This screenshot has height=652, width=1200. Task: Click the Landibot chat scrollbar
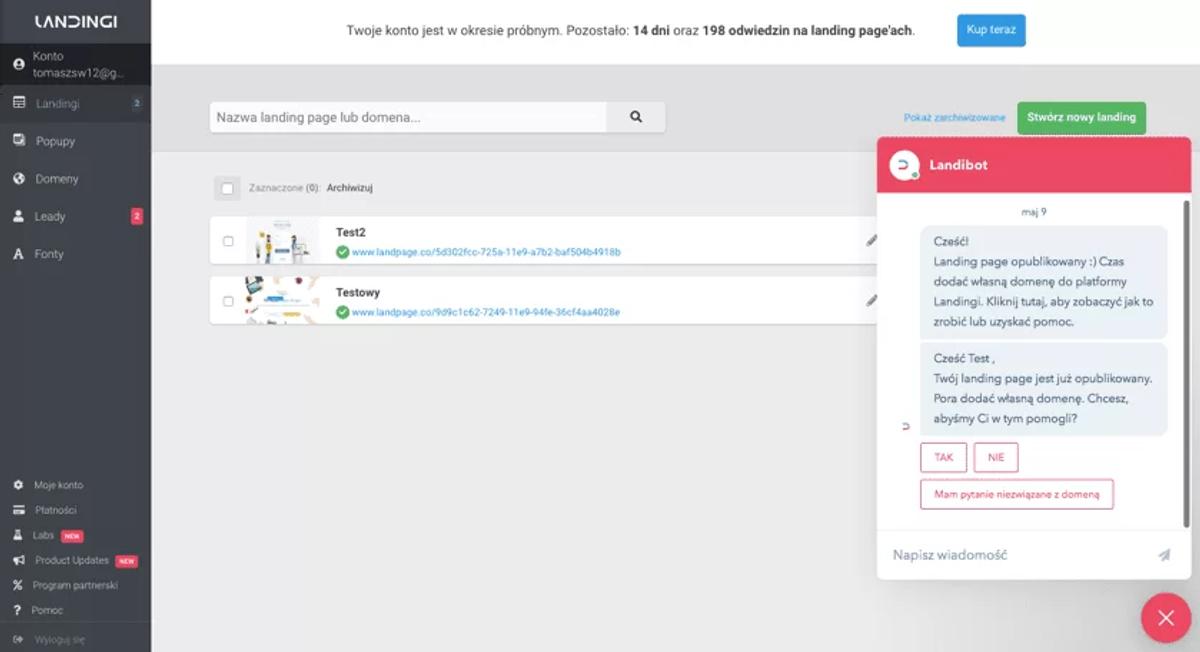click(1186, 362)
